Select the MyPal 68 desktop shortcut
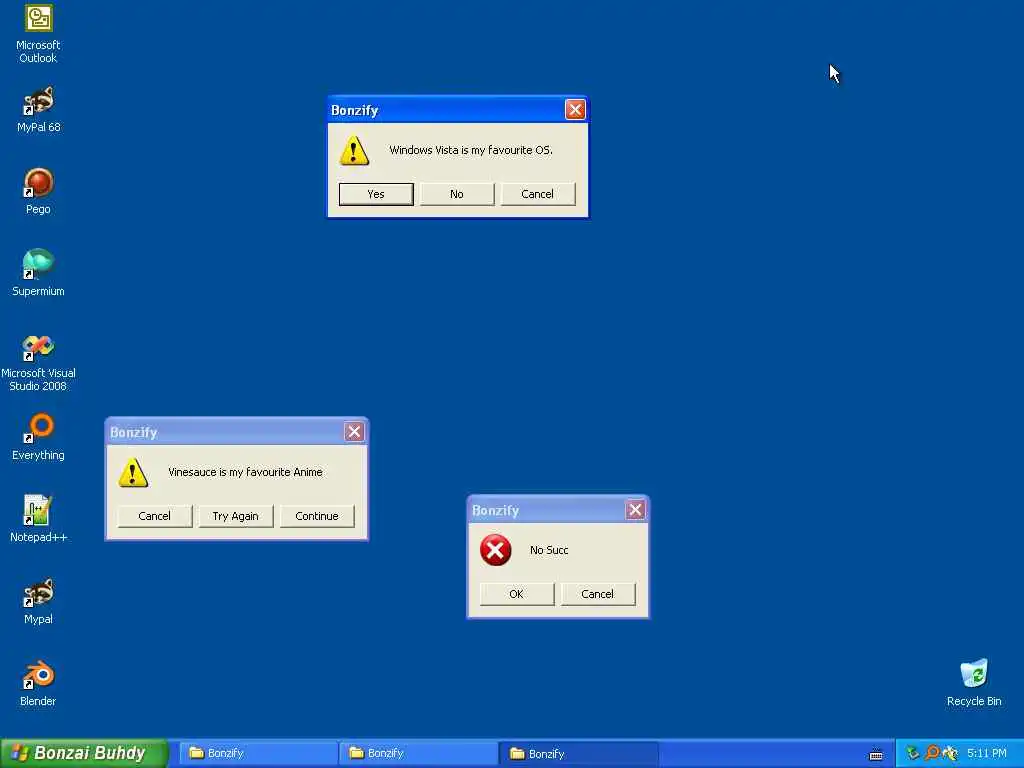1024x768 pixels. point(38,110)
